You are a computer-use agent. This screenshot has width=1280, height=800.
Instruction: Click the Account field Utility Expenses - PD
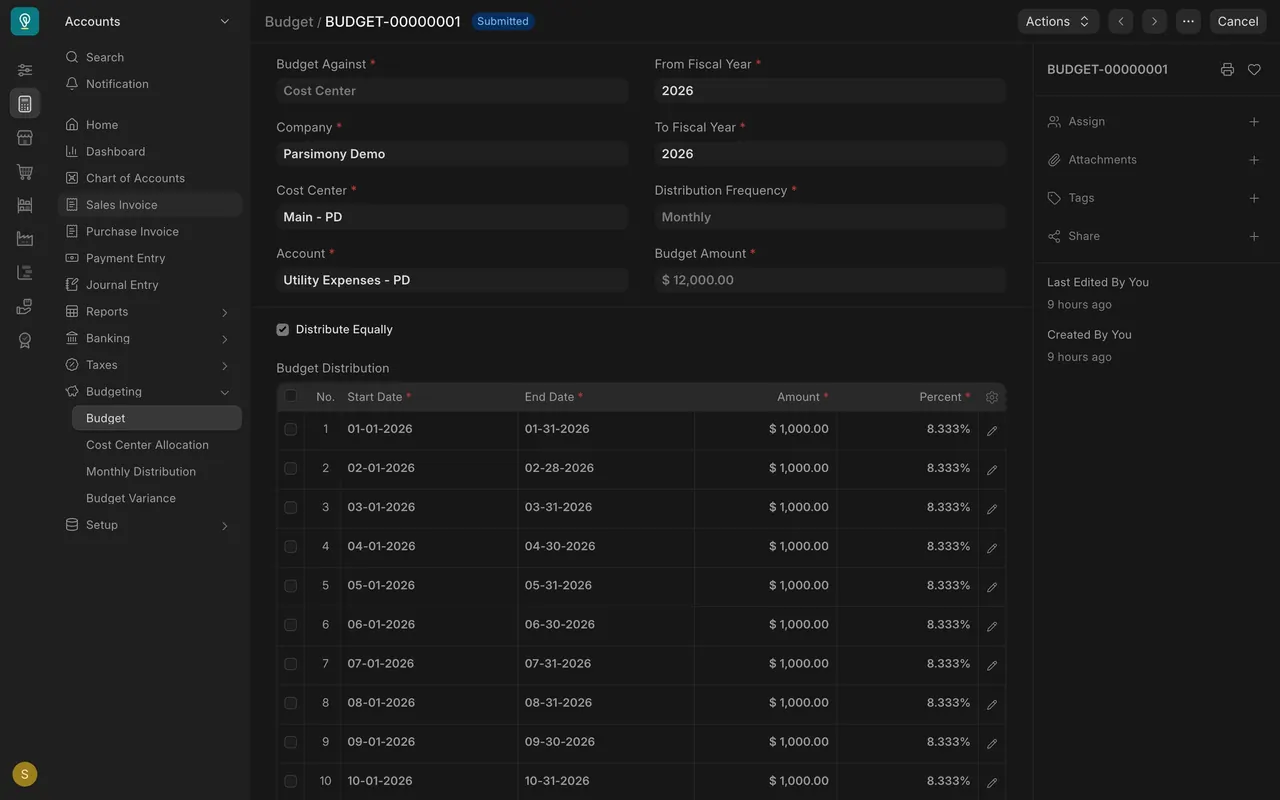tap(452, 280)
